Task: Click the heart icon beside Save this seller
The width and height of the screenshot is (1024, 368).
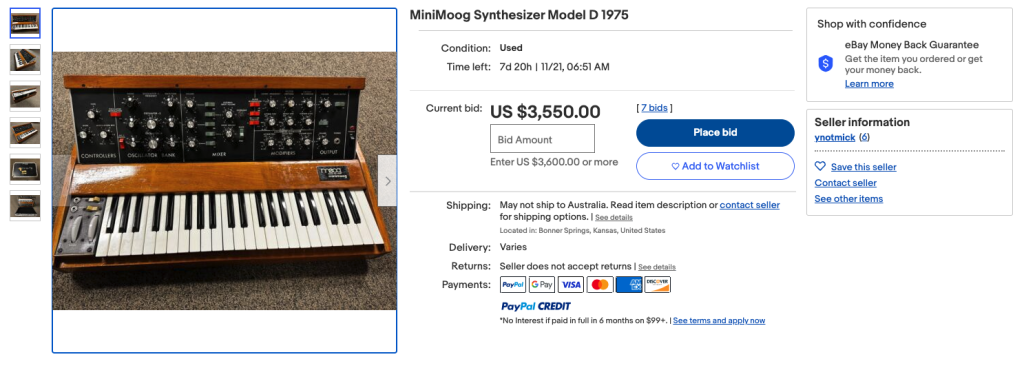Action: (820, 166)
